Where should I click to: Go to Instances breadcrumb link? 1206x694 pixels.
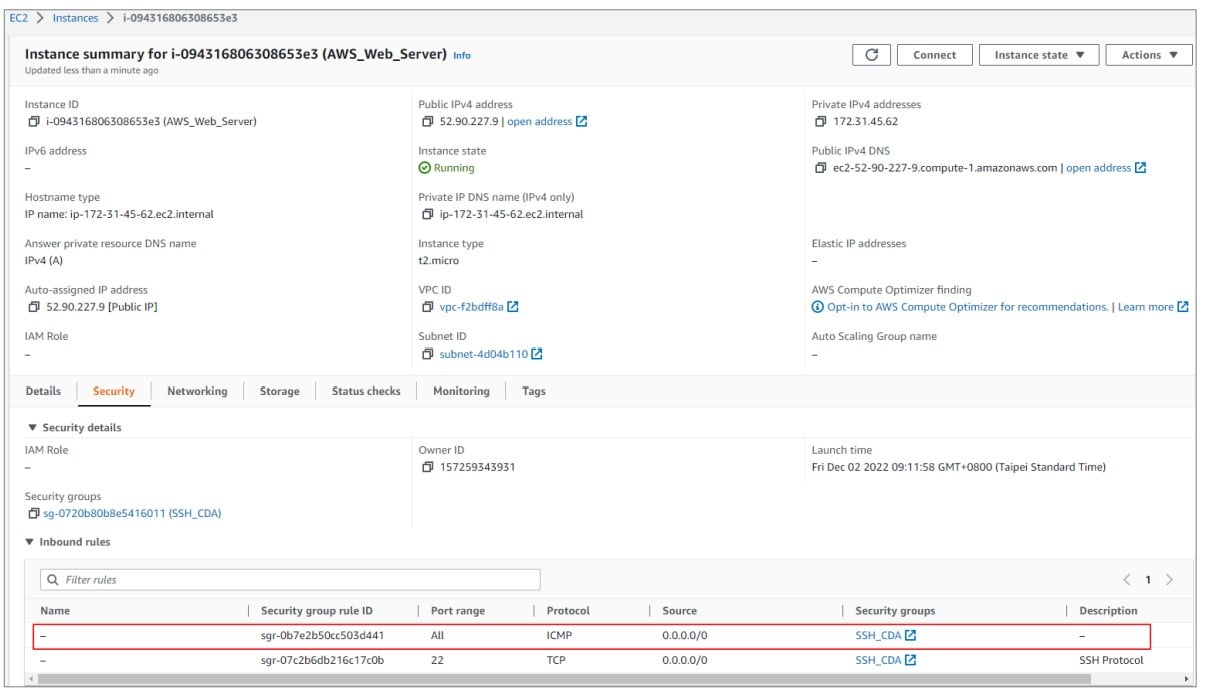pos(76,18)
